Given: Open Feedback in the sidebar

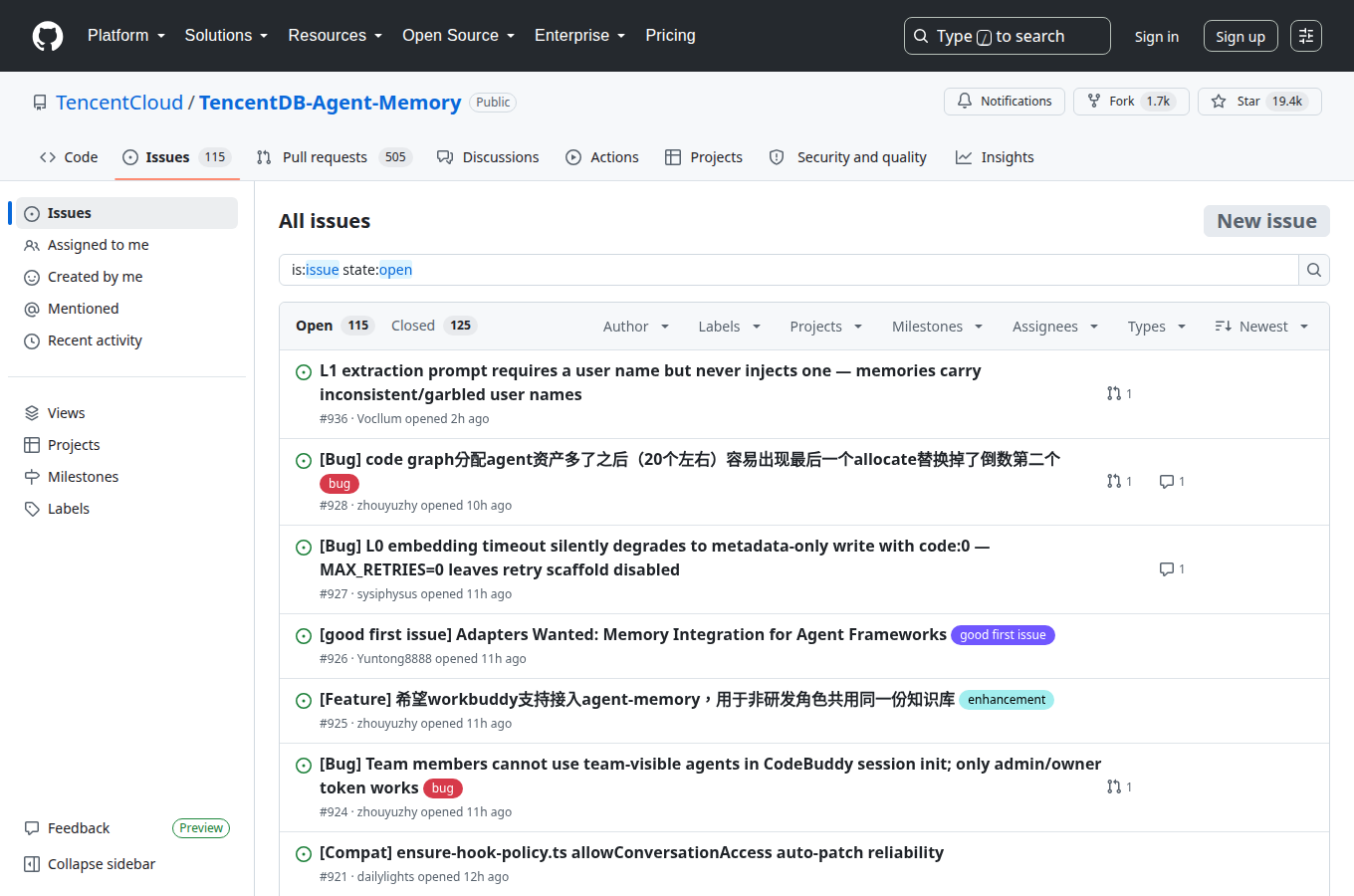Looking at the screenshot, I should (x=67, y=828).
